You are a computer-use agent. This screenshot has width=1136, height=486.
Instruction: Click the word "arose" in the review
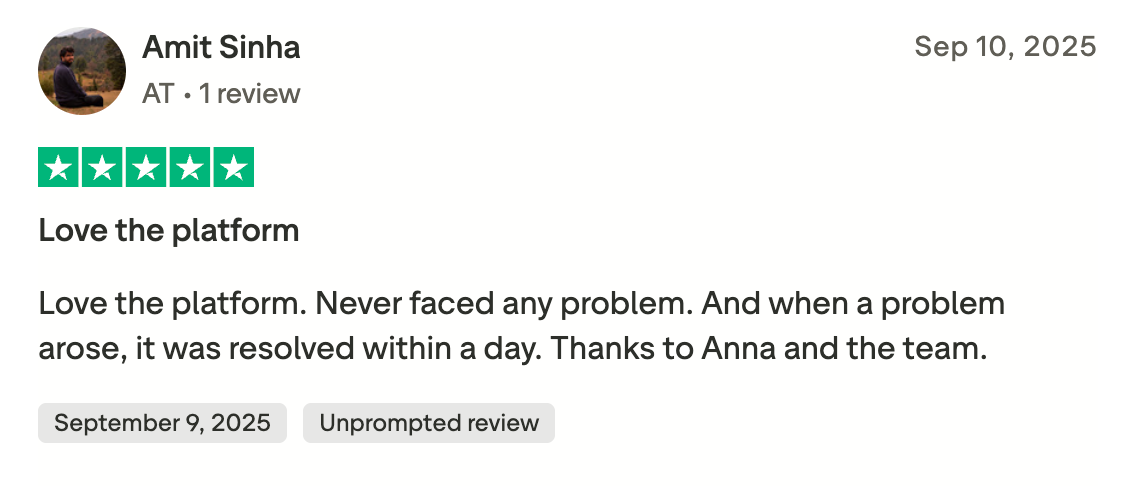74,350
